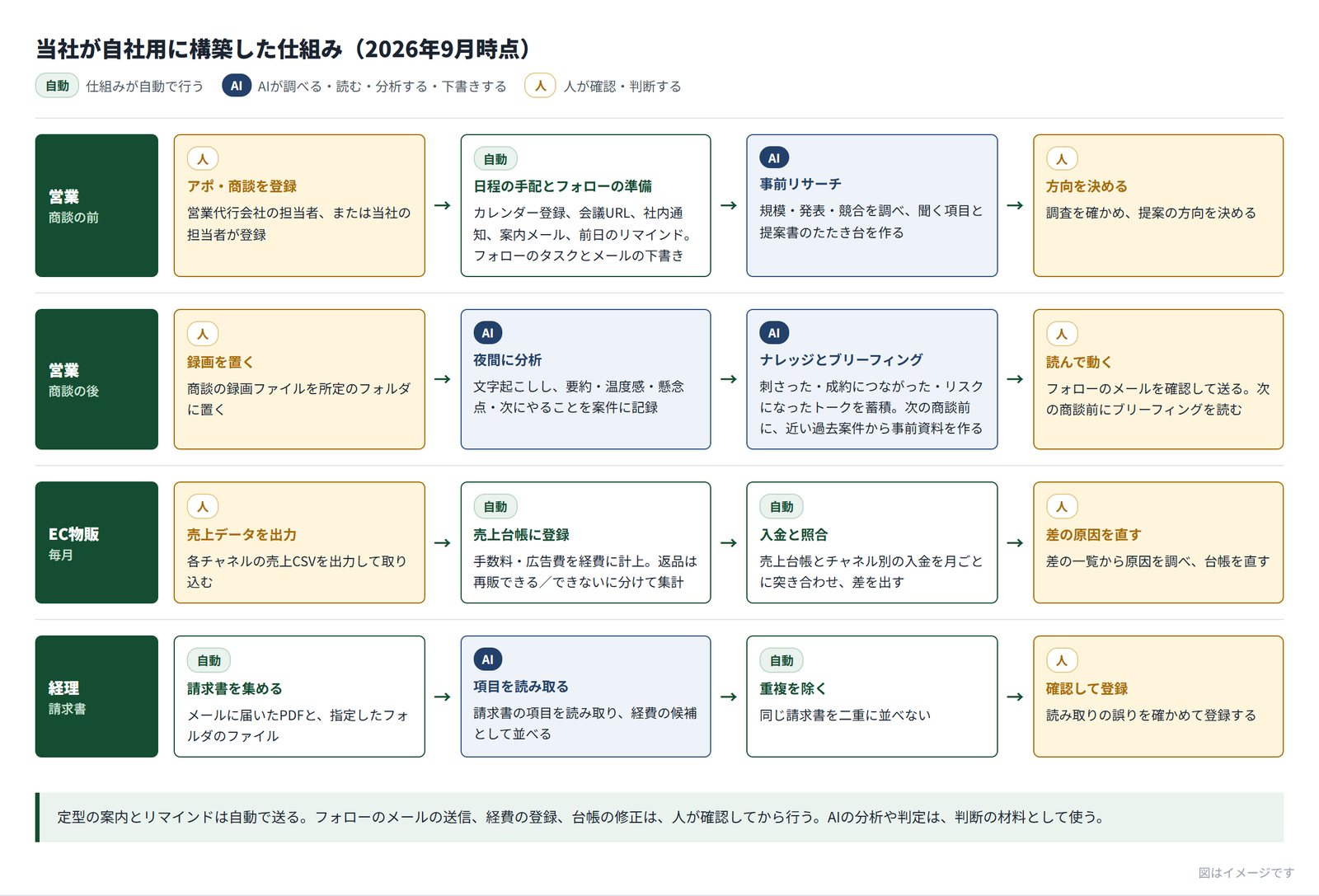The height and width of the screenshot is (896, 1319).
Task: Click the card title 事前リサーチ
Action: (800, 184)
